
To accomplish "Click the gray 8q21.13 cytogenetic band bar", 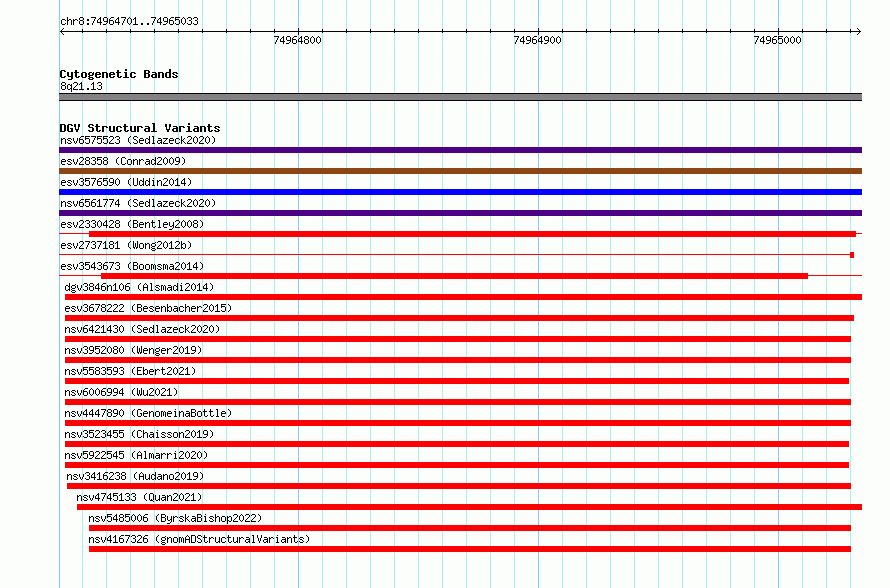I will (x=460, y=97).
